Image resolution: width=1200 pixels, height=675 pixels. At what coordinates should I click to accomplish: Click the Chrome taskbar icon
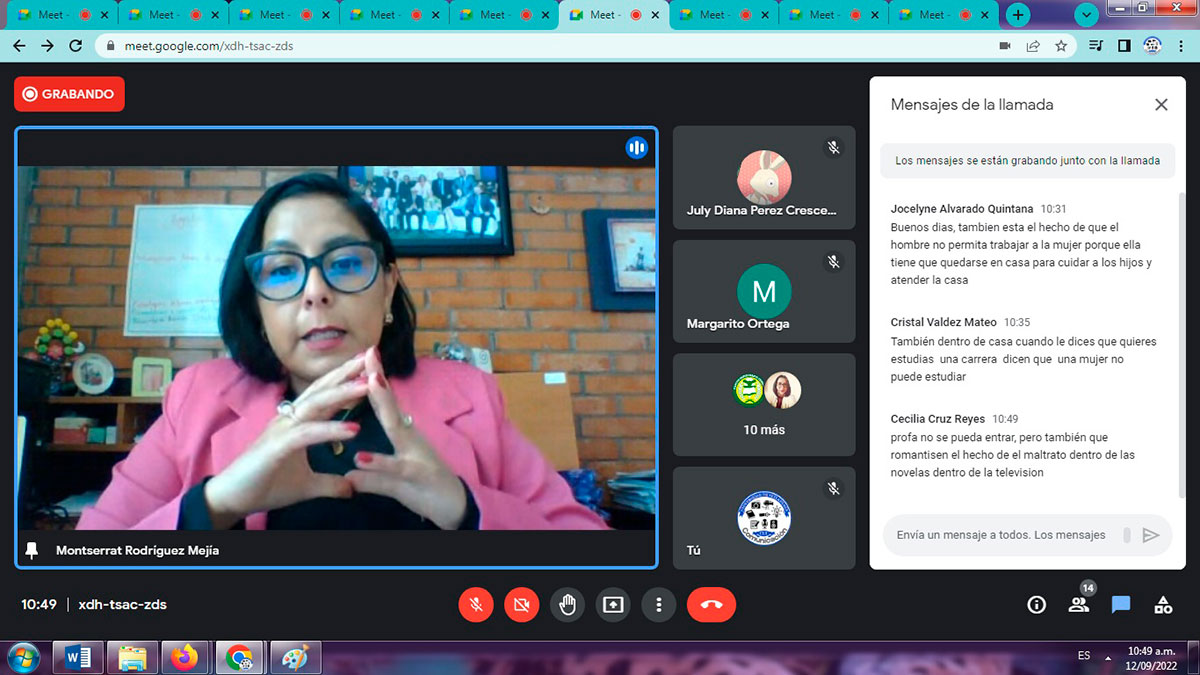pos(240,658)
